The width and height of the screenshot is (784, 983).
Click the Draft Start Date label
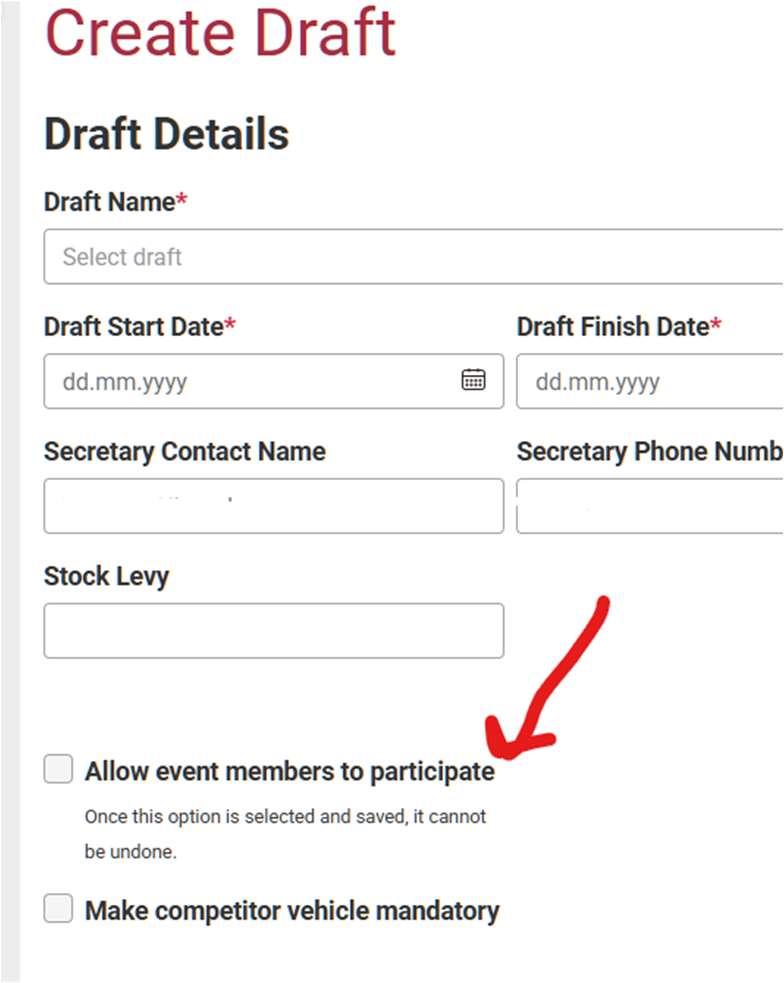pyautogui.click(x=133, y=327)
